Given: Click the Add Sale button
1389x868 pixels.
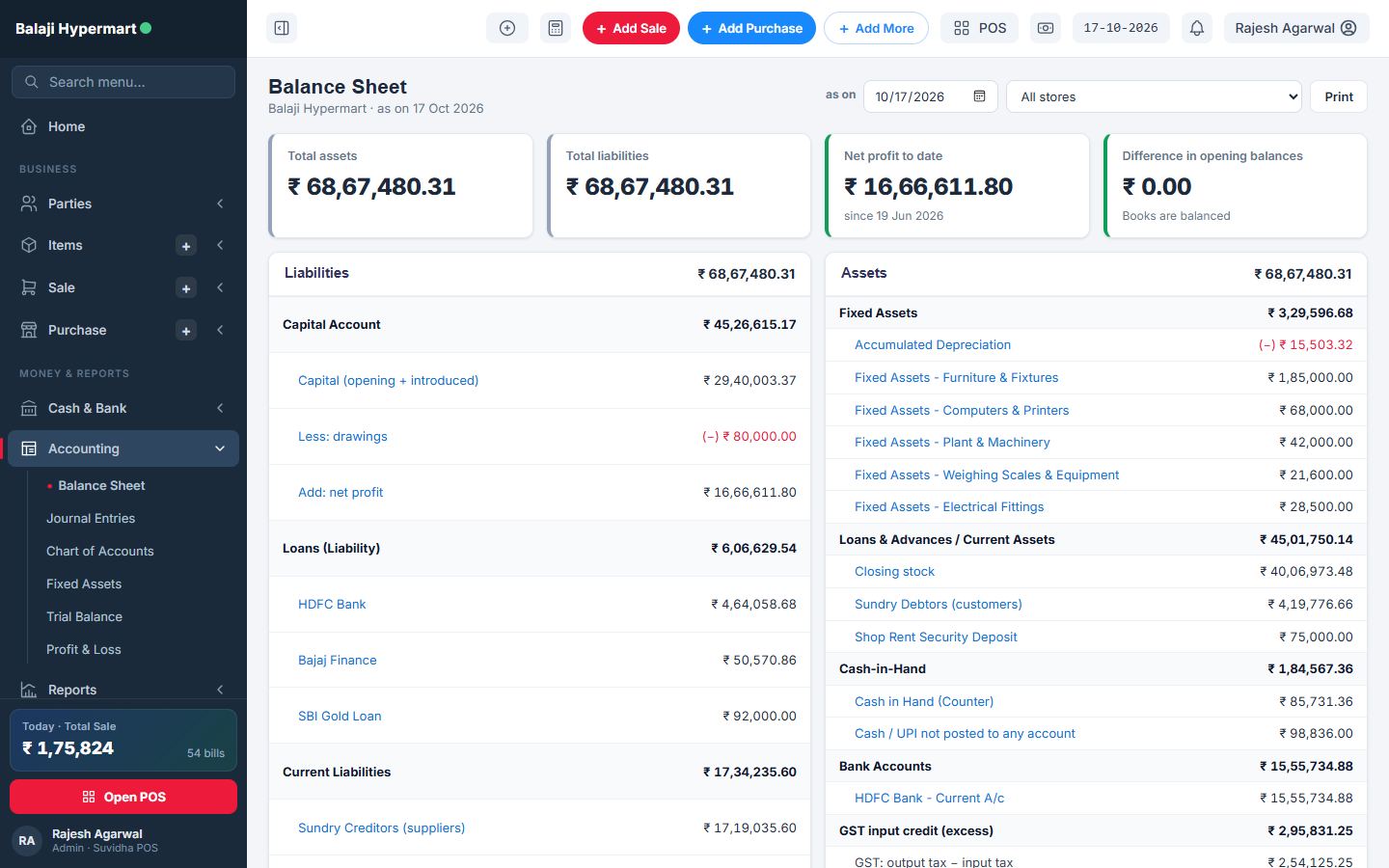Looking at the screenshot, I should pos(631,28).
